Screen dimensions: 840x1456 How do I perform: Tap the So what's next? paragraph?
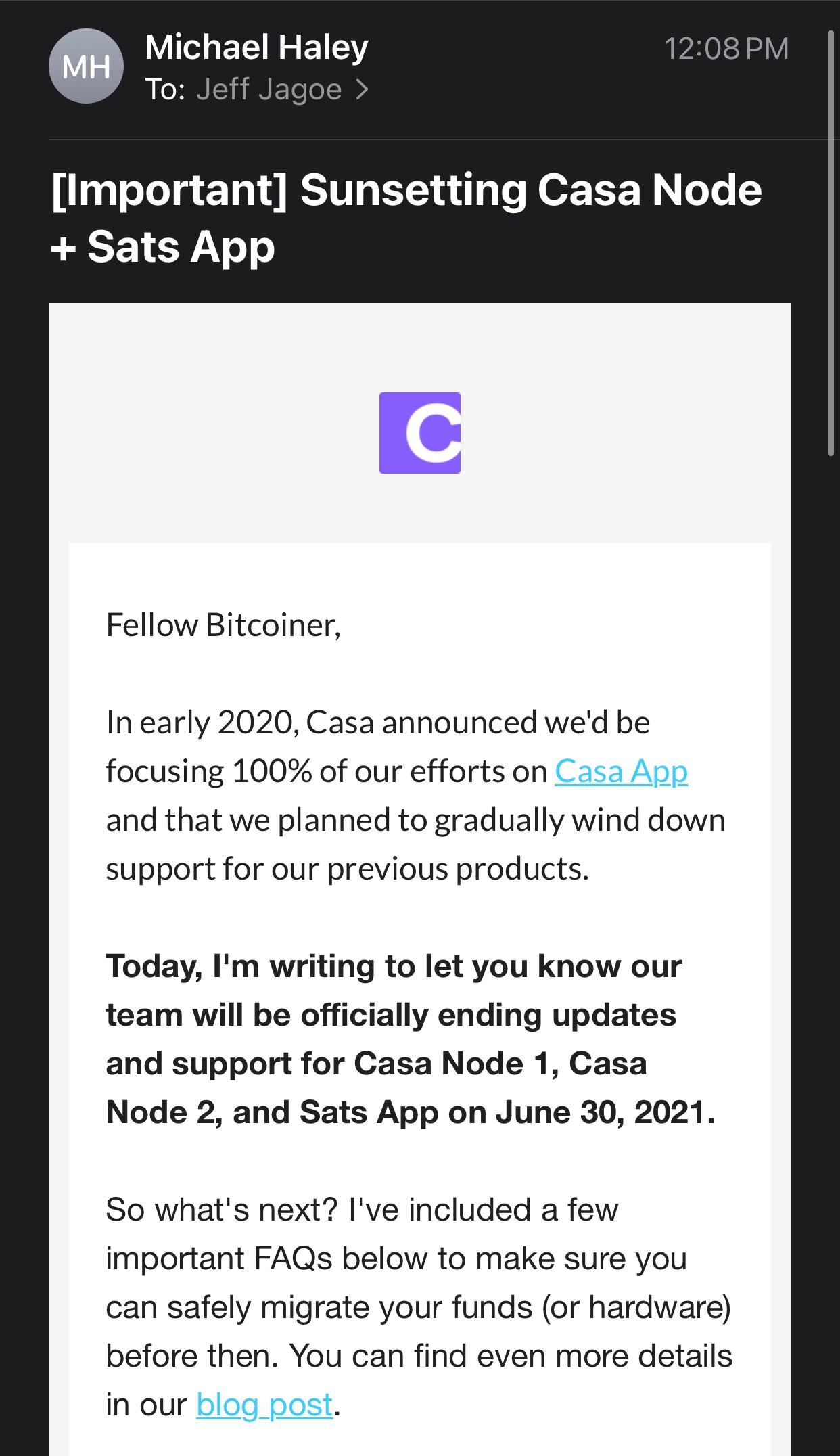(419, 1307)
